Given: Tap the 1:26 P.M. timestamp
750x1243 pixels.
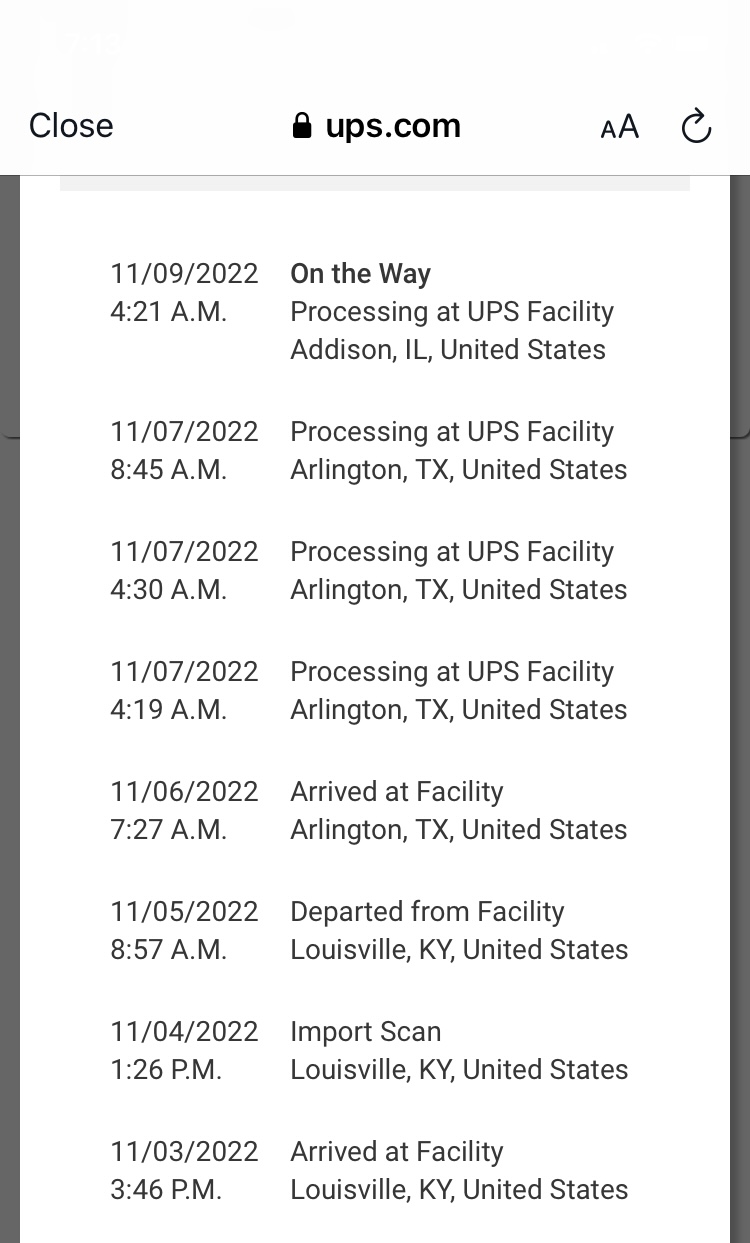Looking at the screenshot, I should coord(166,1070).
